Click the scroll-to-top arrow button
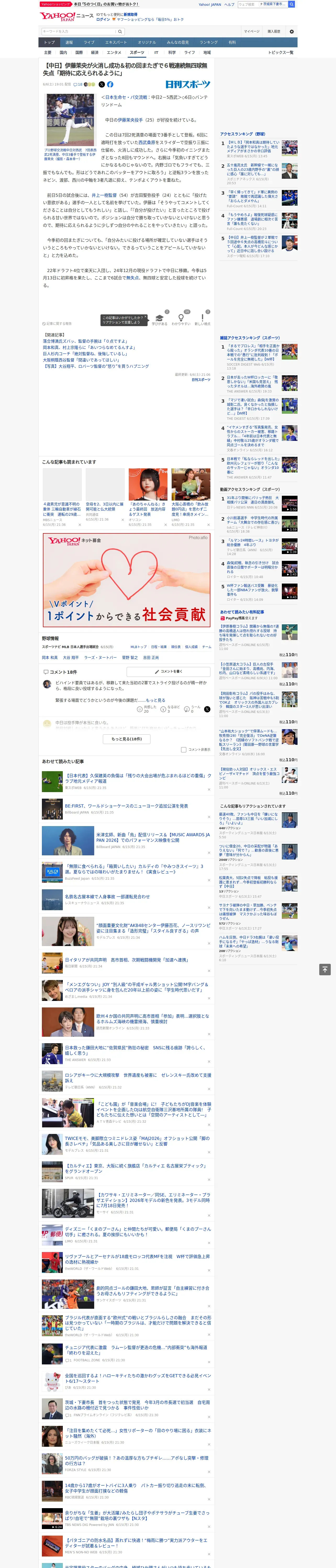Viewport: 336px width, 1568px height. 325,969
